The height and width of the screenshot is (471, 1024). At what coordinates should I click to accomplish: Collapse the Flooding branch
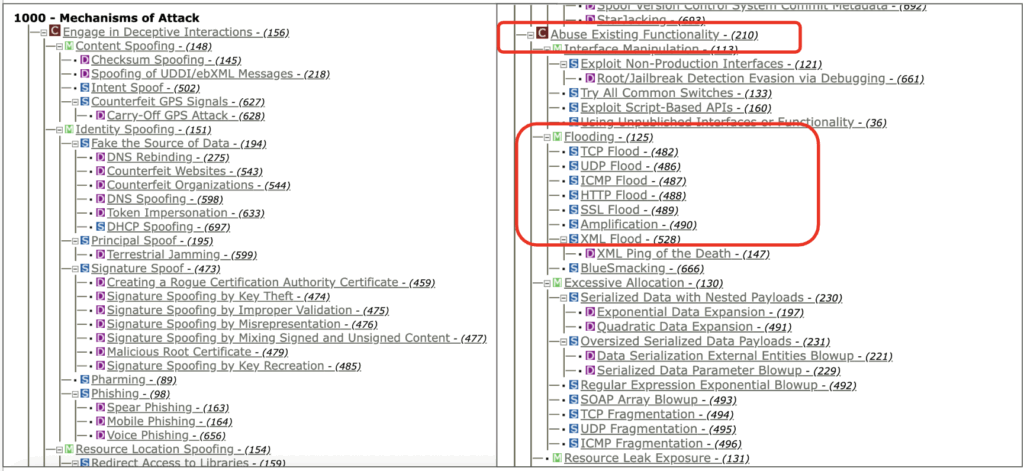pyautogui.click(x=545, y=137)
